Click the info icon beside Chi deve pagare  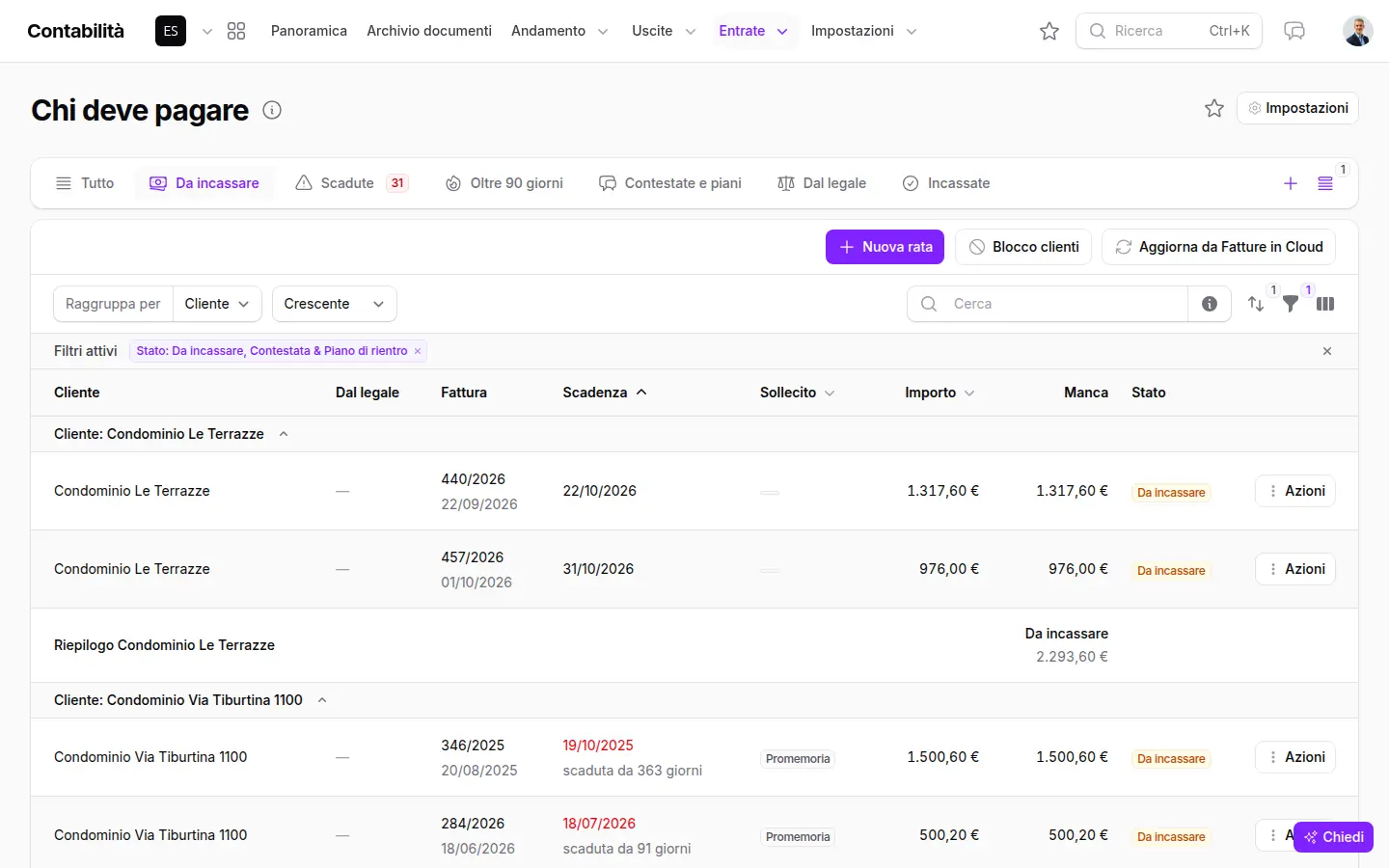[x=272, y=110]
